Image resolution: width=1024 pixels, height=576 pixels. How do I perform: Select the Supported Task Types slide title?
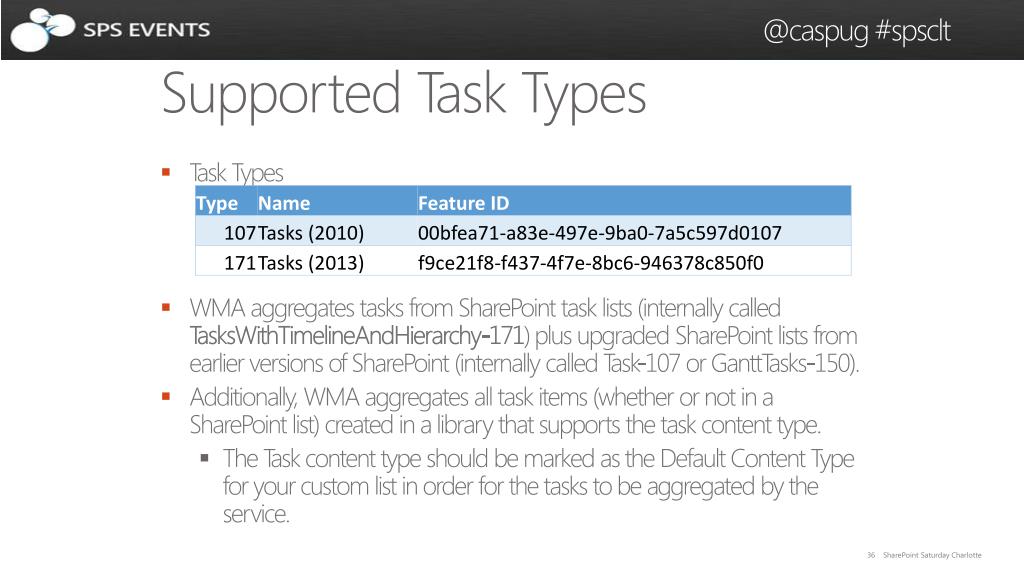[x=404, y=95]
